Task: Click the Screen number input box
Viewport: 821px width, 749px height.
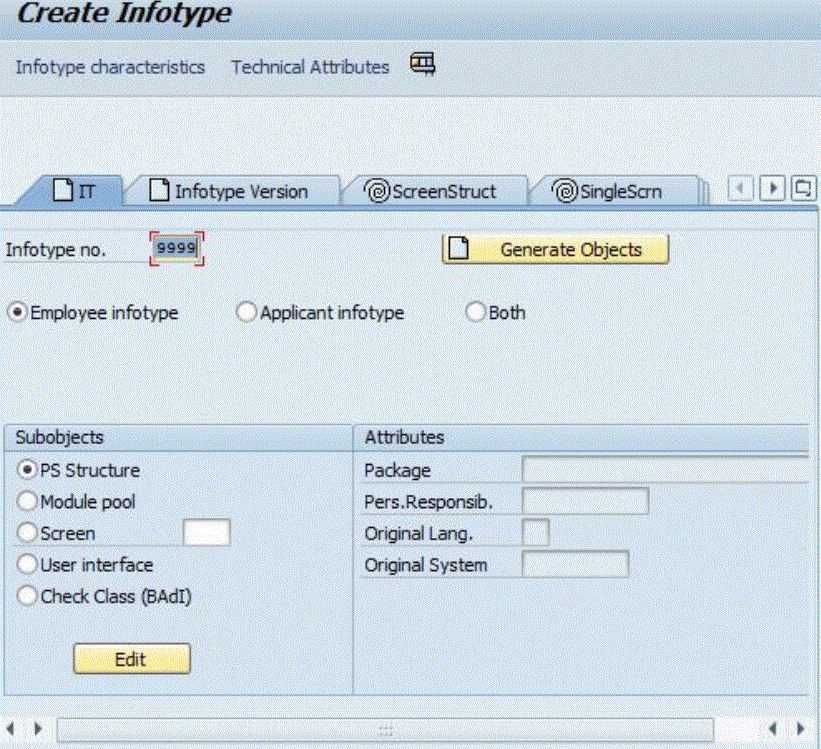Action: pyautogui.click(x=206, y=533)
